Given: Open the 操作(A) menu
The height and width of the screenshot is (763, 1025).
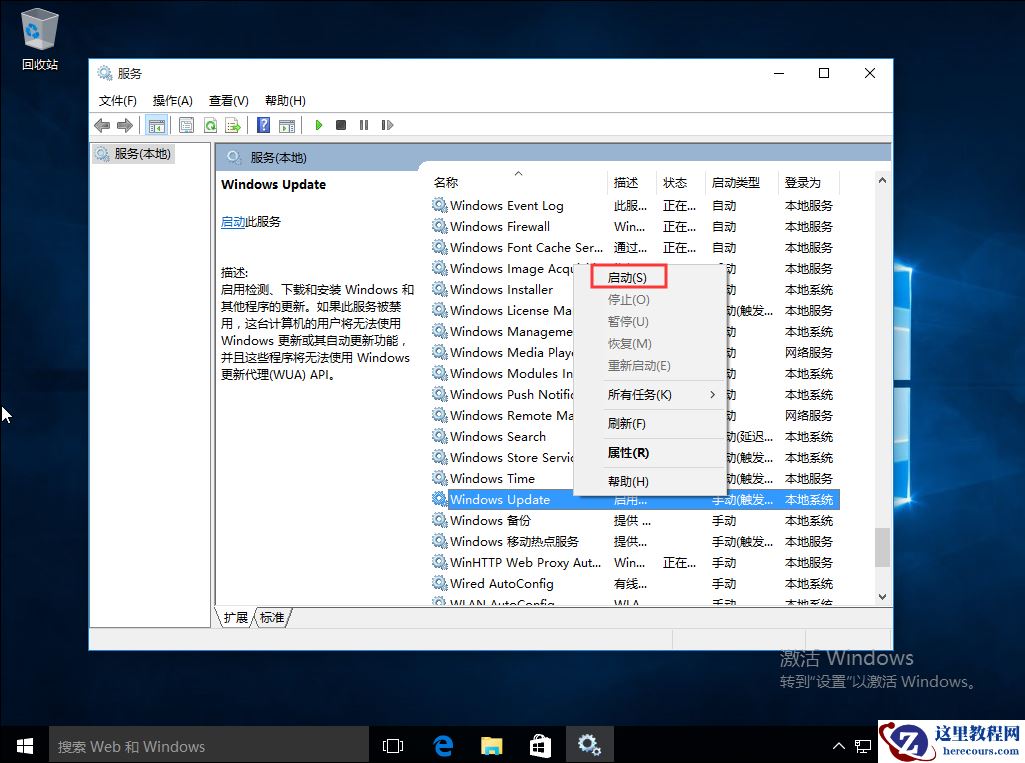Looking at the screenshot, I should [x=171, y=100].
